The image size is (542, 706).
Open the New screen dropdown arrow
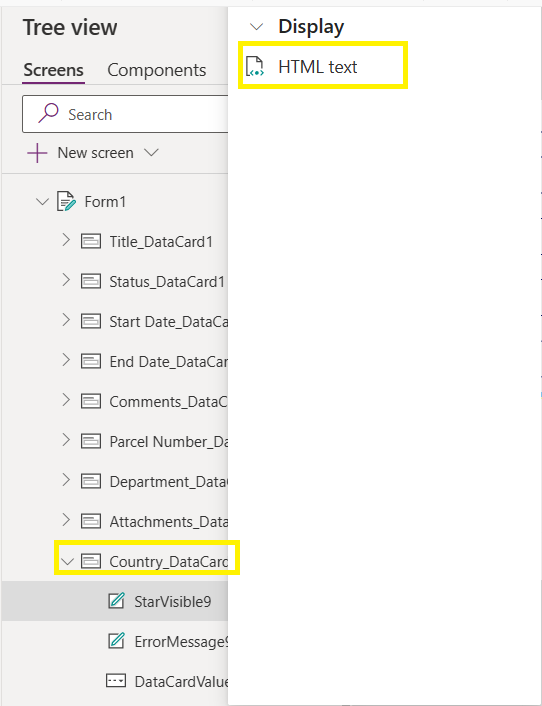point(151,153)
